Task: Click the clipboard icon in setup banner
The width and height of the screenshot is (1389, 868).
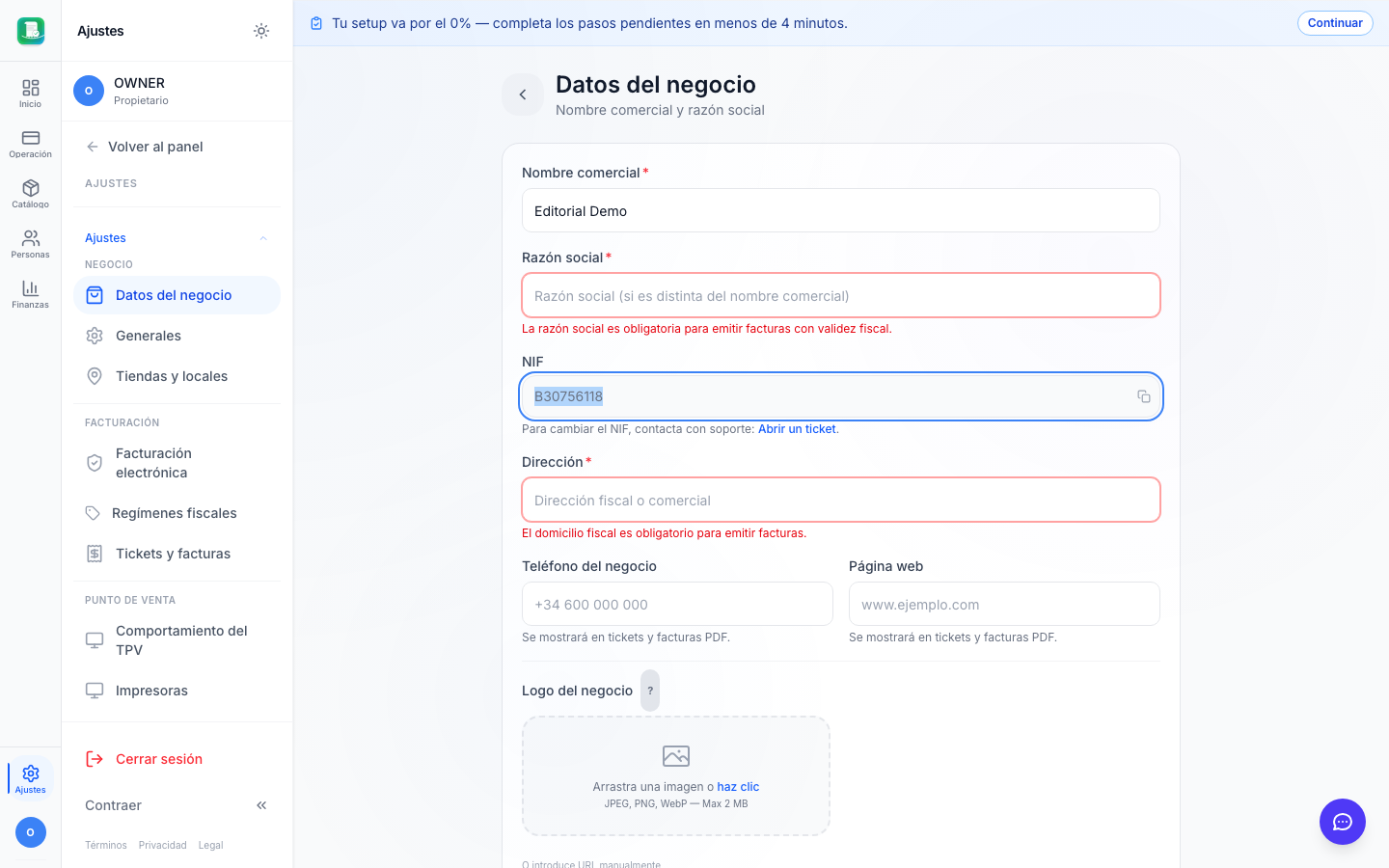Action: point(316,23)
